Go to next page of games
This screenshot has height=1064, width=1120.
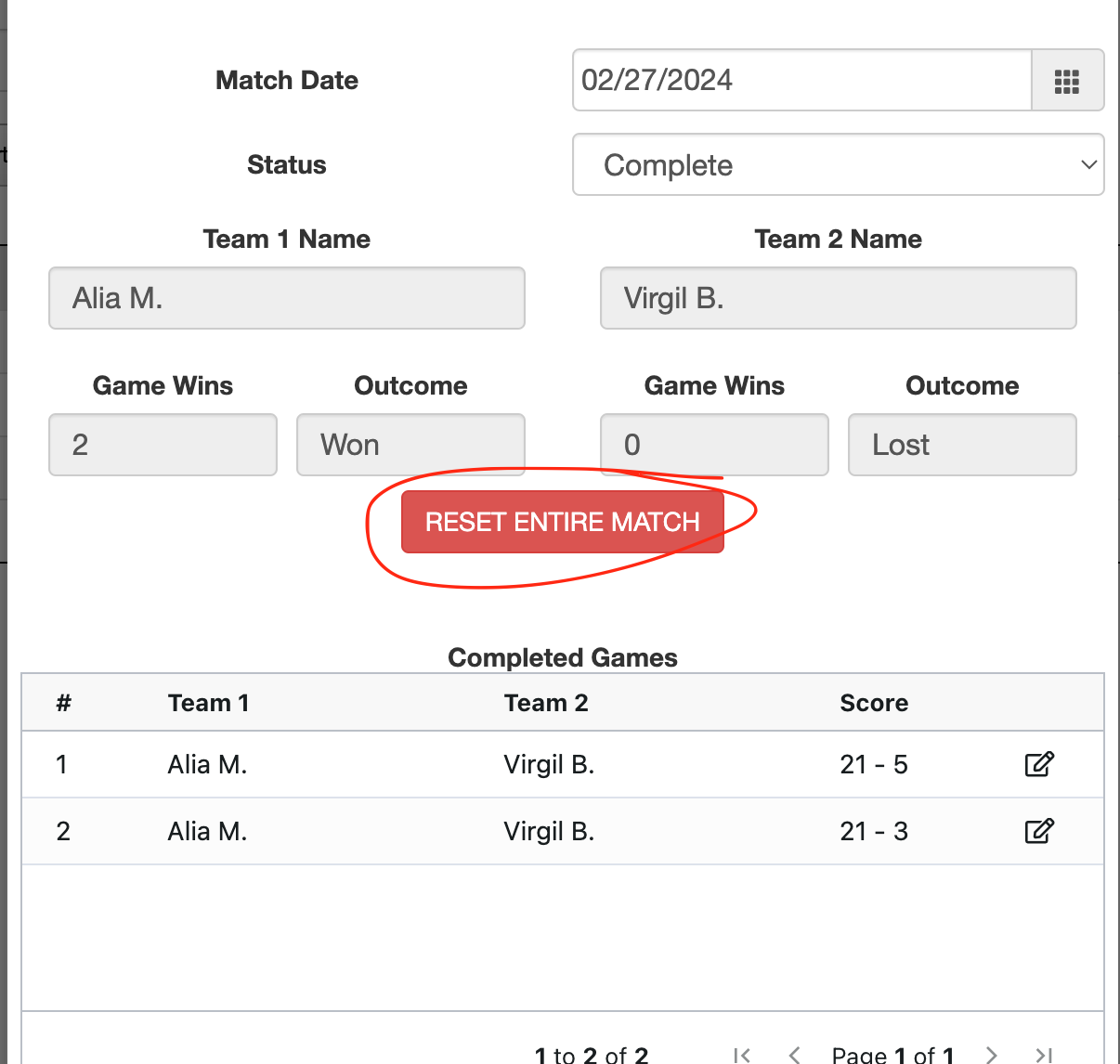point(992,1055)
